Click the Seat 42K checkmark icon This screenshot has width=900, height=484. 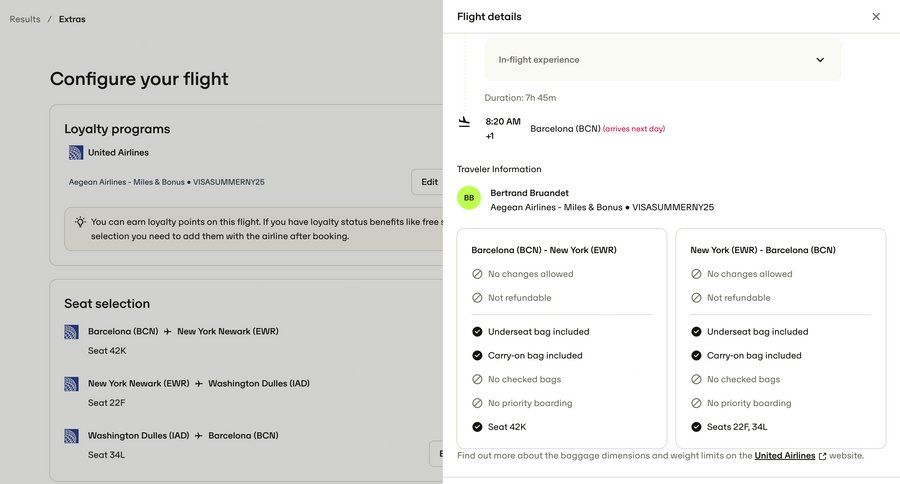point(477,427)
